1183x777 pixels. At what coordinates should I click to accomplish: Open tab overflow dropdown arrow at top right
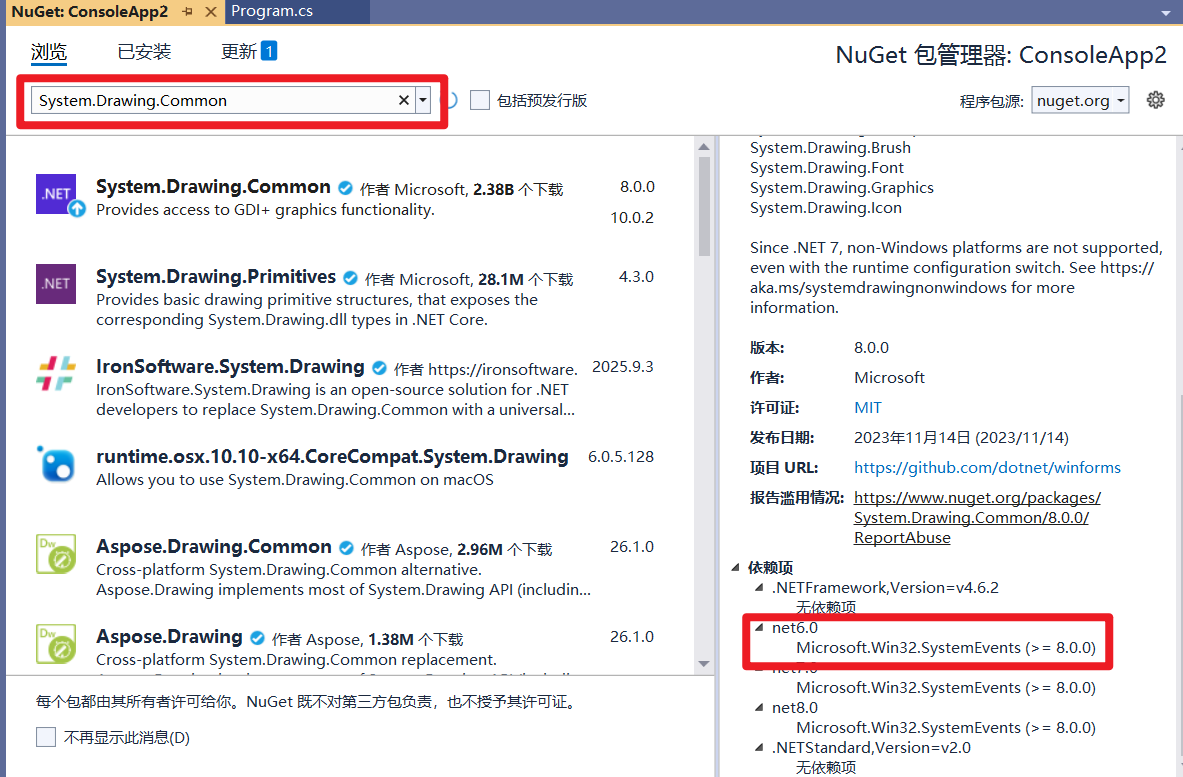(x=1166, y=13)
